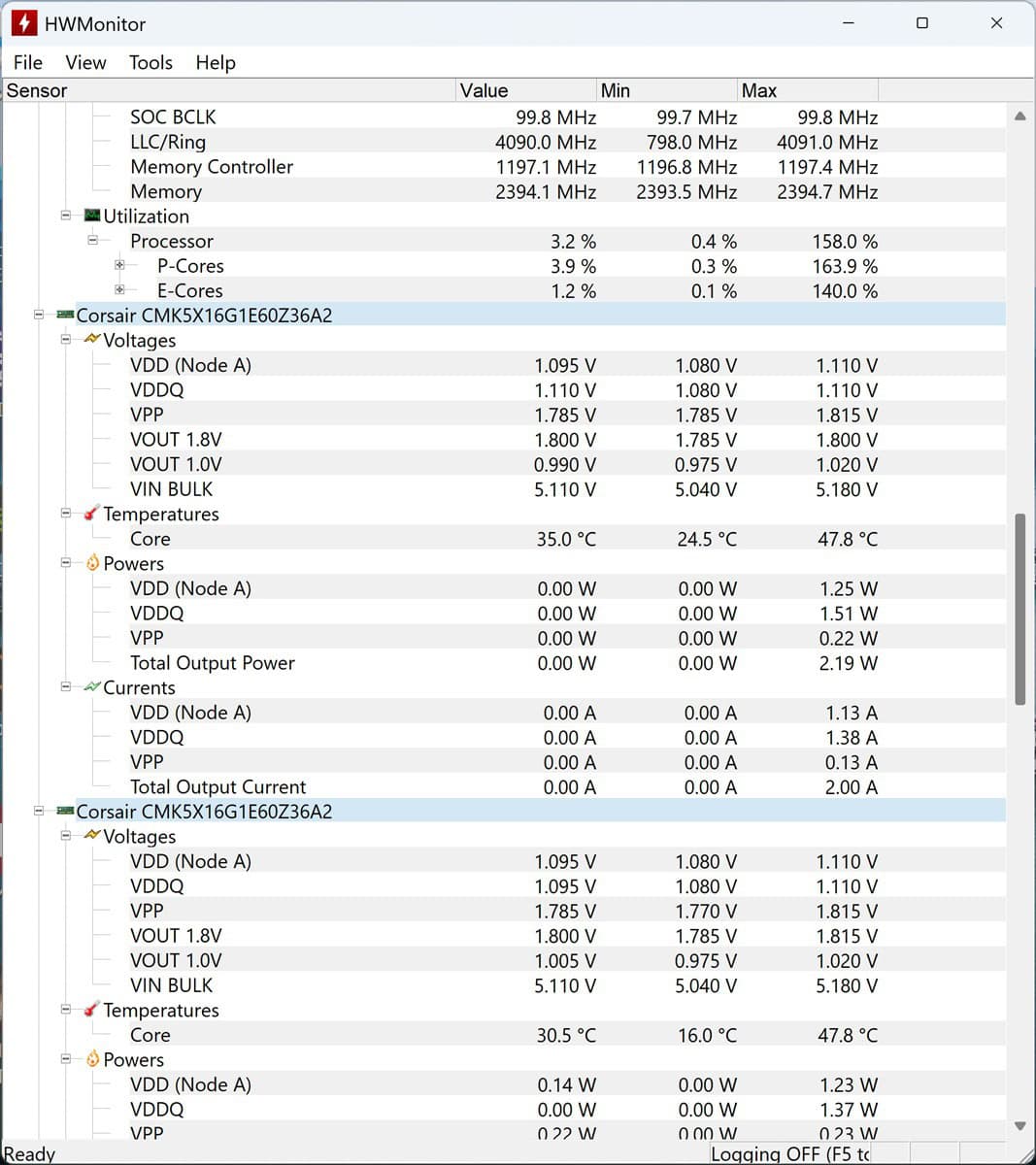Collapse the Currents section
The width and height of the screenshot is (1036, 1165).
(x=66, y=687)
